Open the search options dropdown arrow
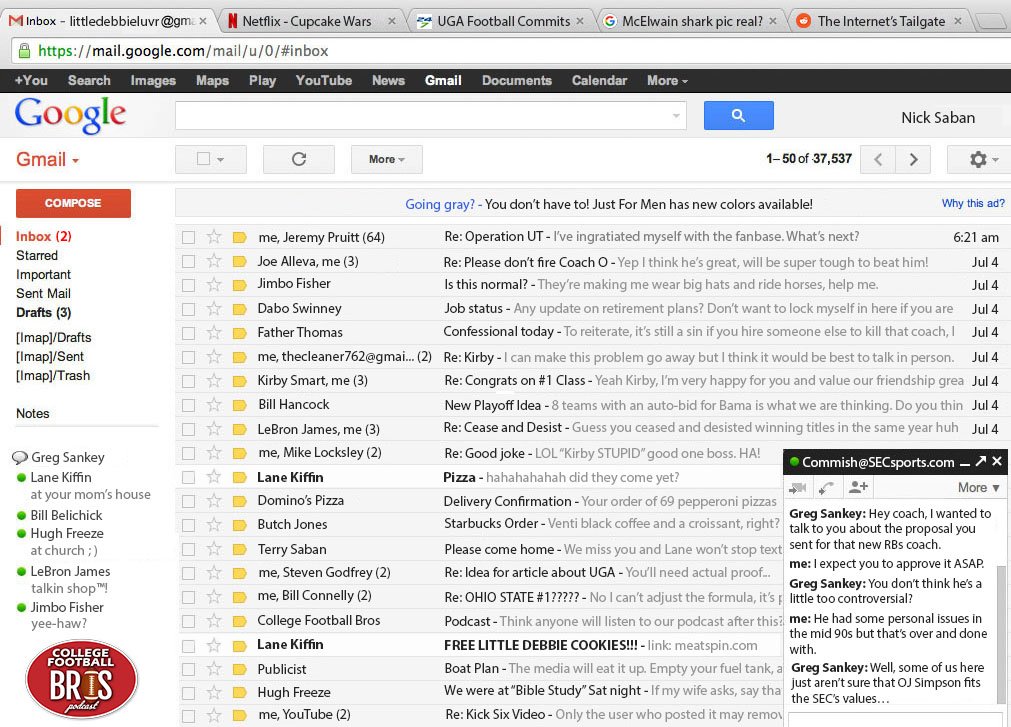Viewport: 1011px width, 727px height. click(676, 116)
